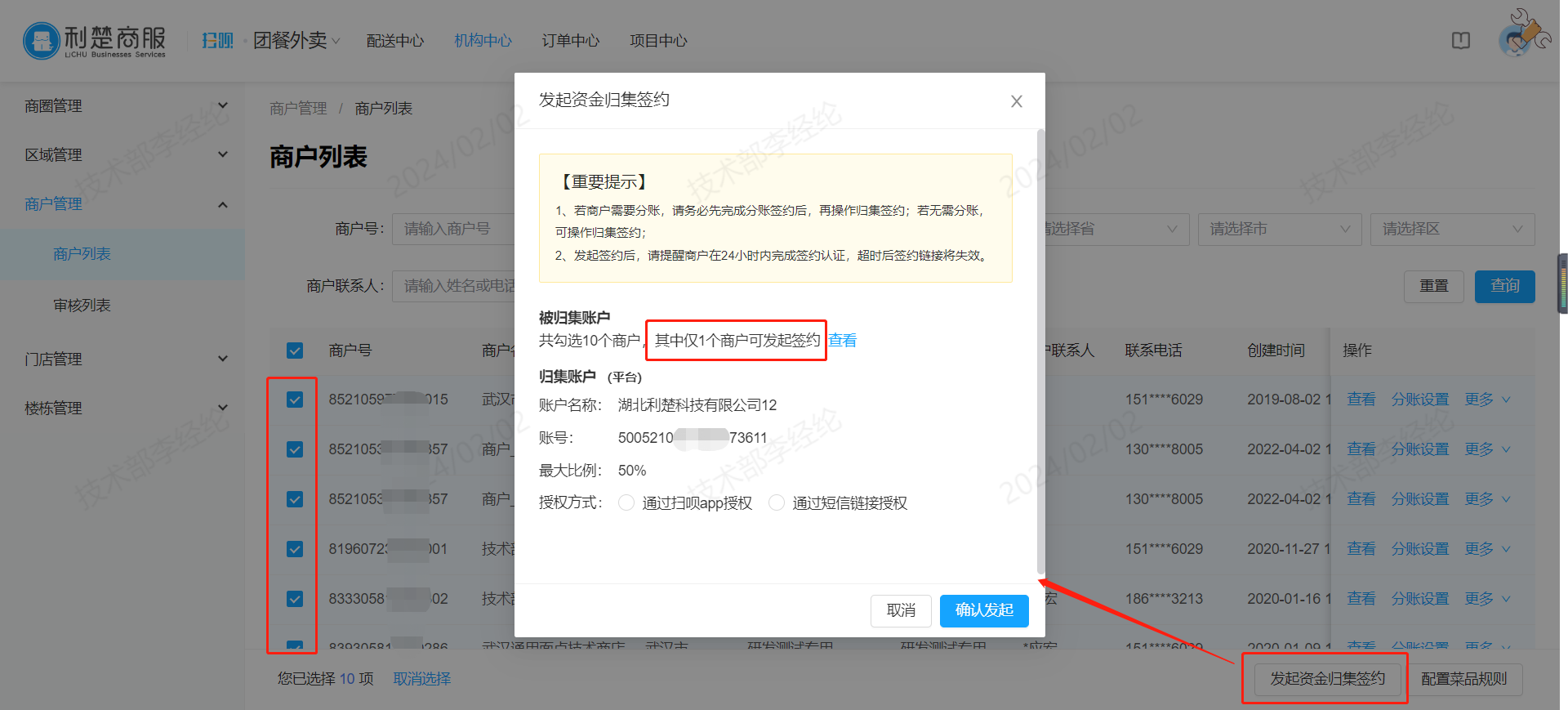Image resolution: width=1568 pixels, height=710 pixels.
Task: Click 查看 link in 2019-08-02 row
Action: point(1361,400)
